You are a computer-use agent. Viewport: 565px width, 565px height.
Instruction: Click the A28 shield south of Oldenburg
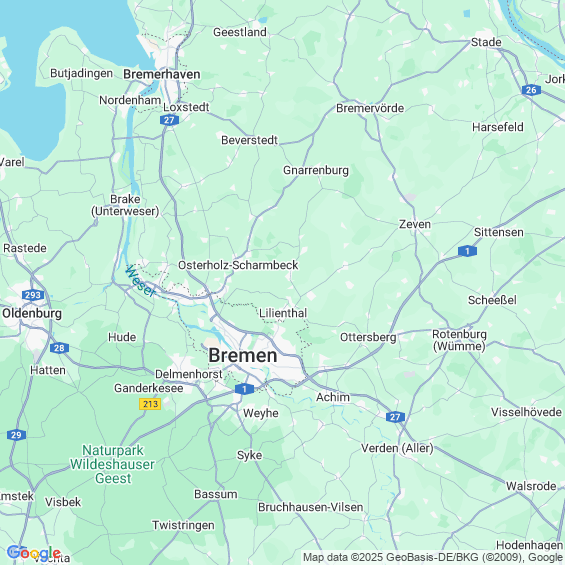(59, 348)
